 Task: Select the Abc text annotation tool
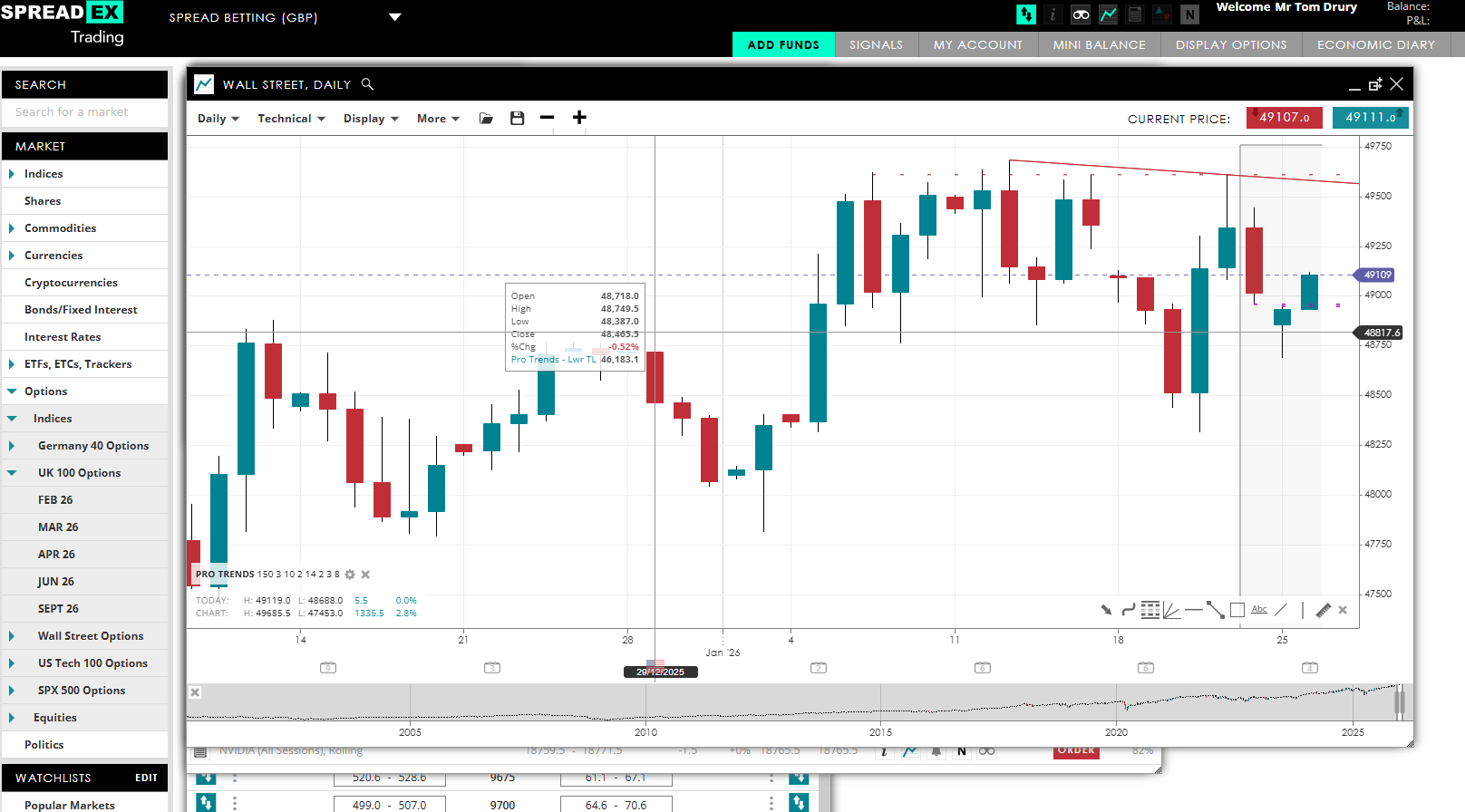(x=1259, y=610)
